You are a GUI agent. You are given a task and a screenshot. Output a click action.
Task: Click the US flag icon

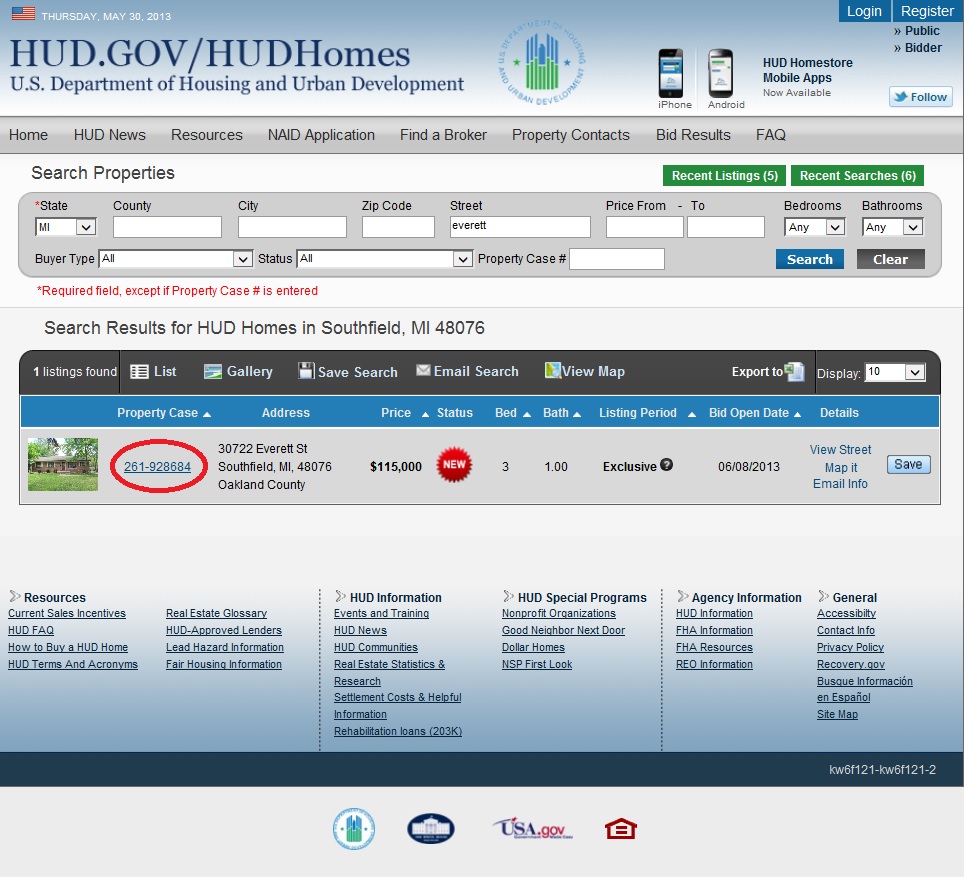tap(23, 13)
